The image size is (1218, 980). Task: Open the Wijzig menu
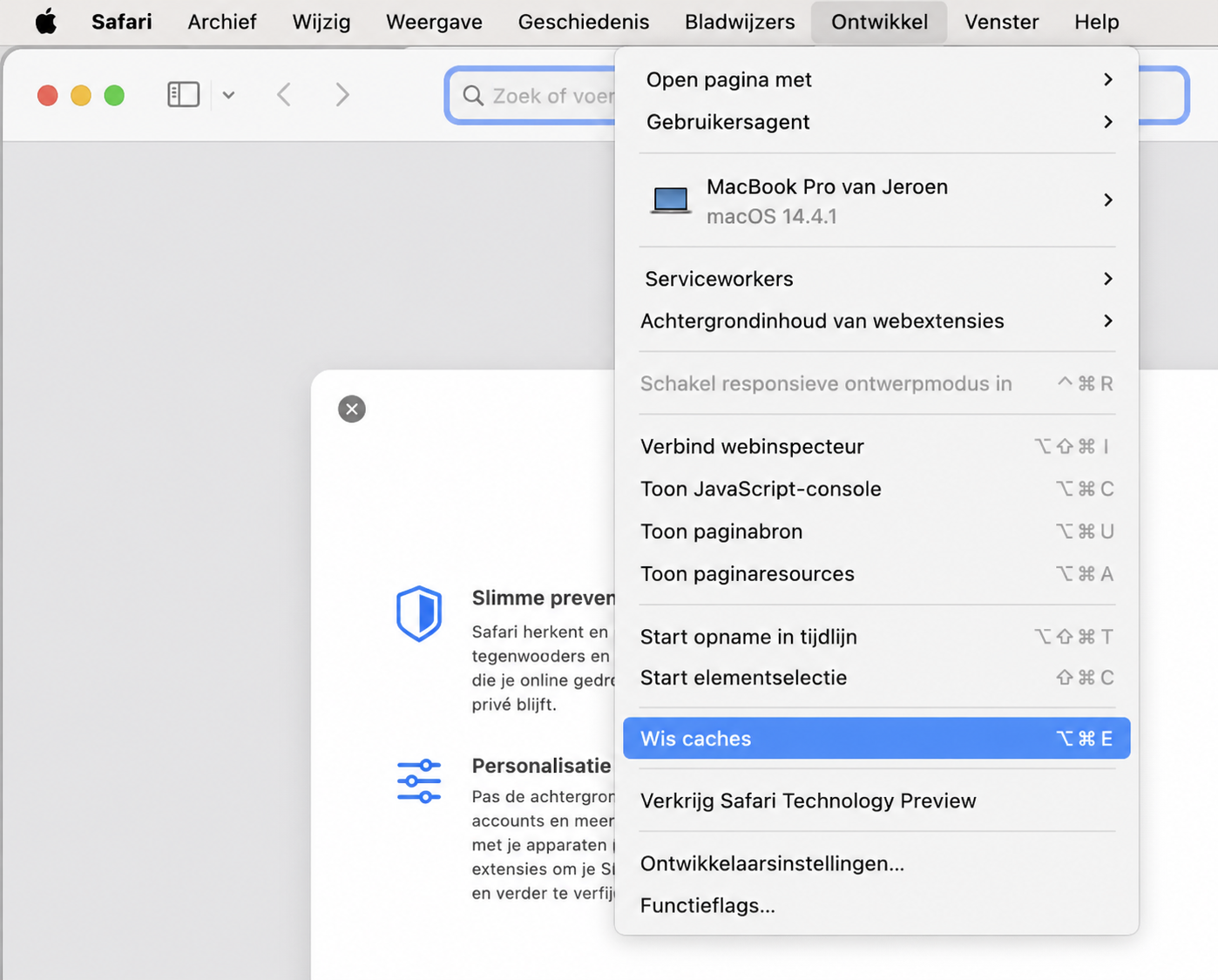pyautogui.click(x=321, y=22)
